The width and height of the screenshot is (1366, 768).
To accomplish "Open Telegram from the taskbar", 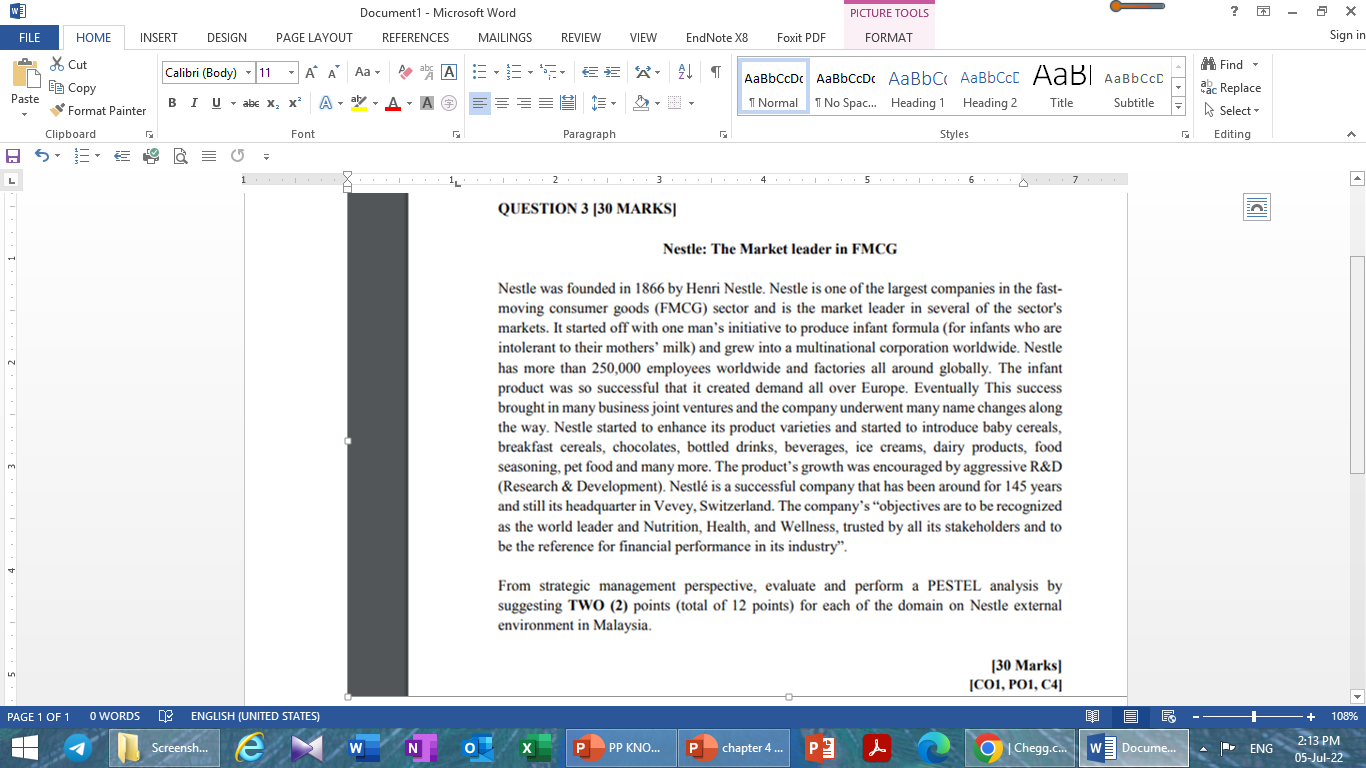I will (77, 748).
